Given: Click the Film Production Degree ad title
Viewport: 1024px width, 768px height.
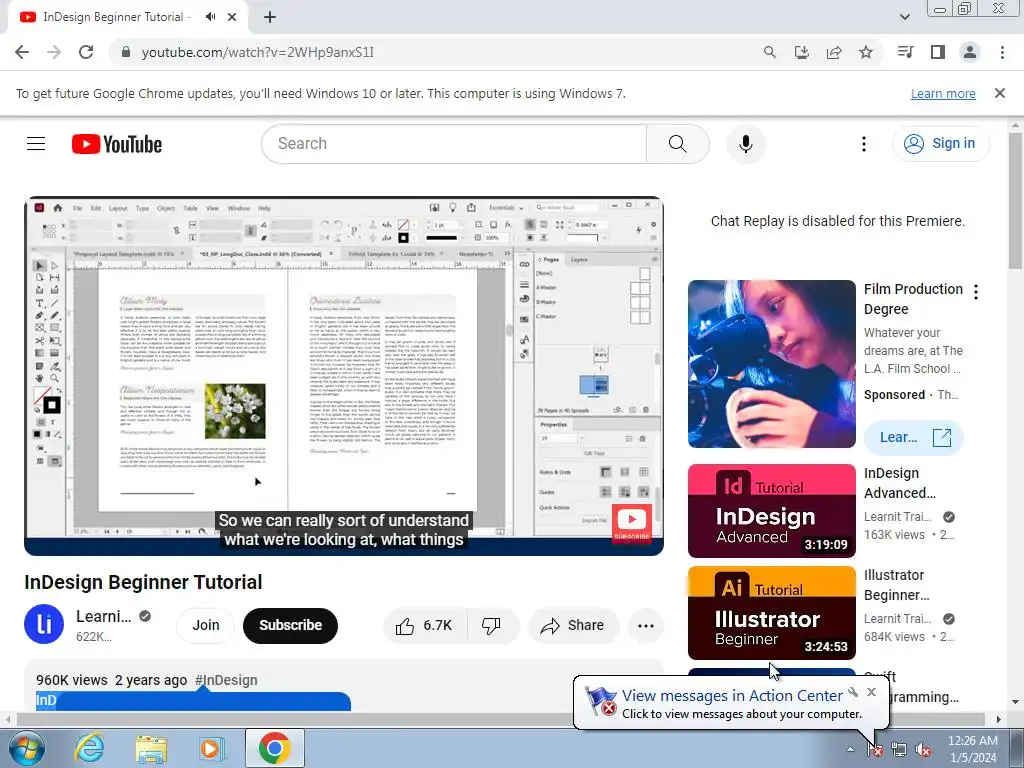Looking at the screenshot, I should pos(913,298).
